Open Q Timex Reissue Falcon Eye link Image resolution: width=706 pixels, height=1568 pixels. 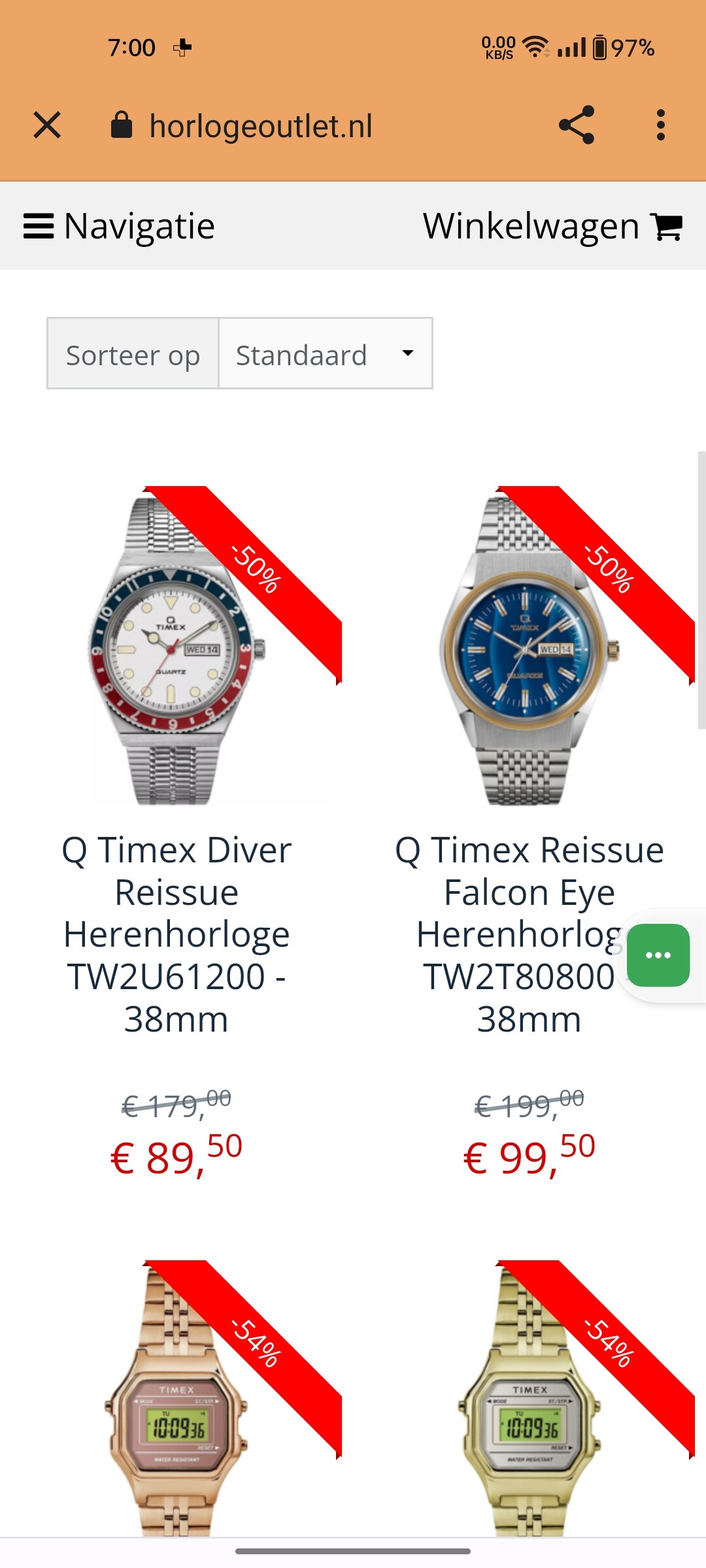click(x=529, y=934)
